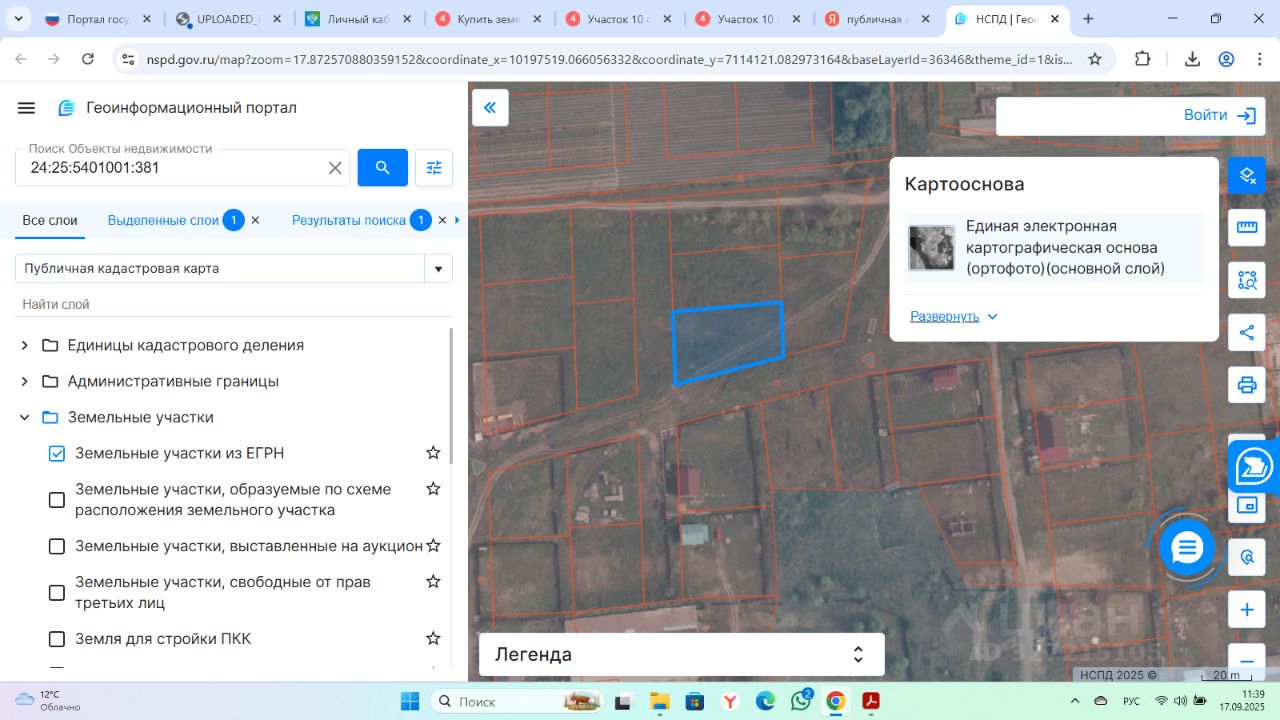Image resolution: width=1280 pixels, height=720 pixels.
Task: Select the ruler measurement tool
Action: pos(1247,227)
